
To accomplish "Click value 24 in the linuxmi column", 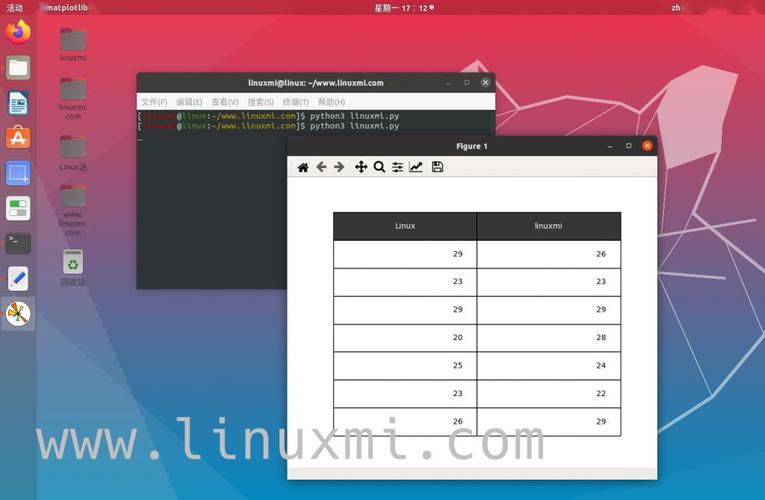I will coord(601,365).
